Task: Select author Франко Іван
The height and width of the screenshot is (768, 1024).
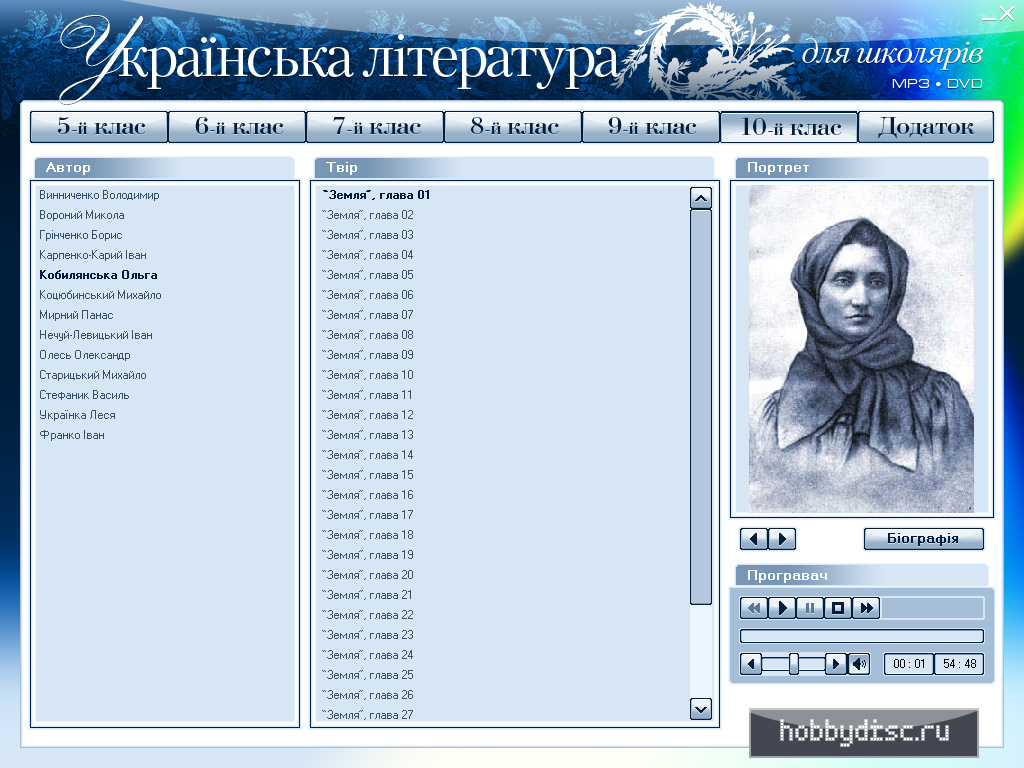Action: [x=72, y=435]
